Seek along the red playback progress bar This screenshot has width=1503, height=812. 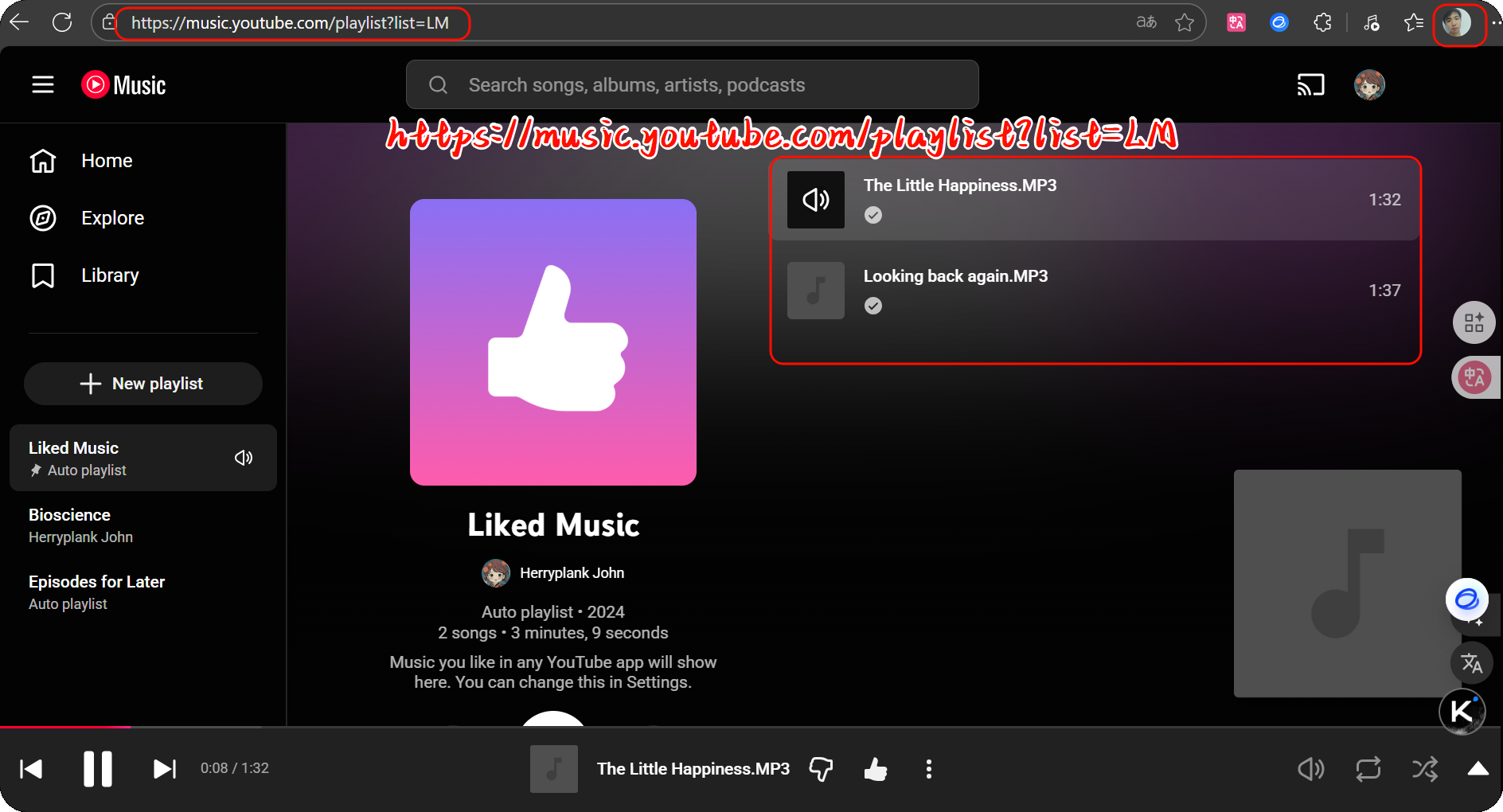pyautogui.click(x=751, y=727)
